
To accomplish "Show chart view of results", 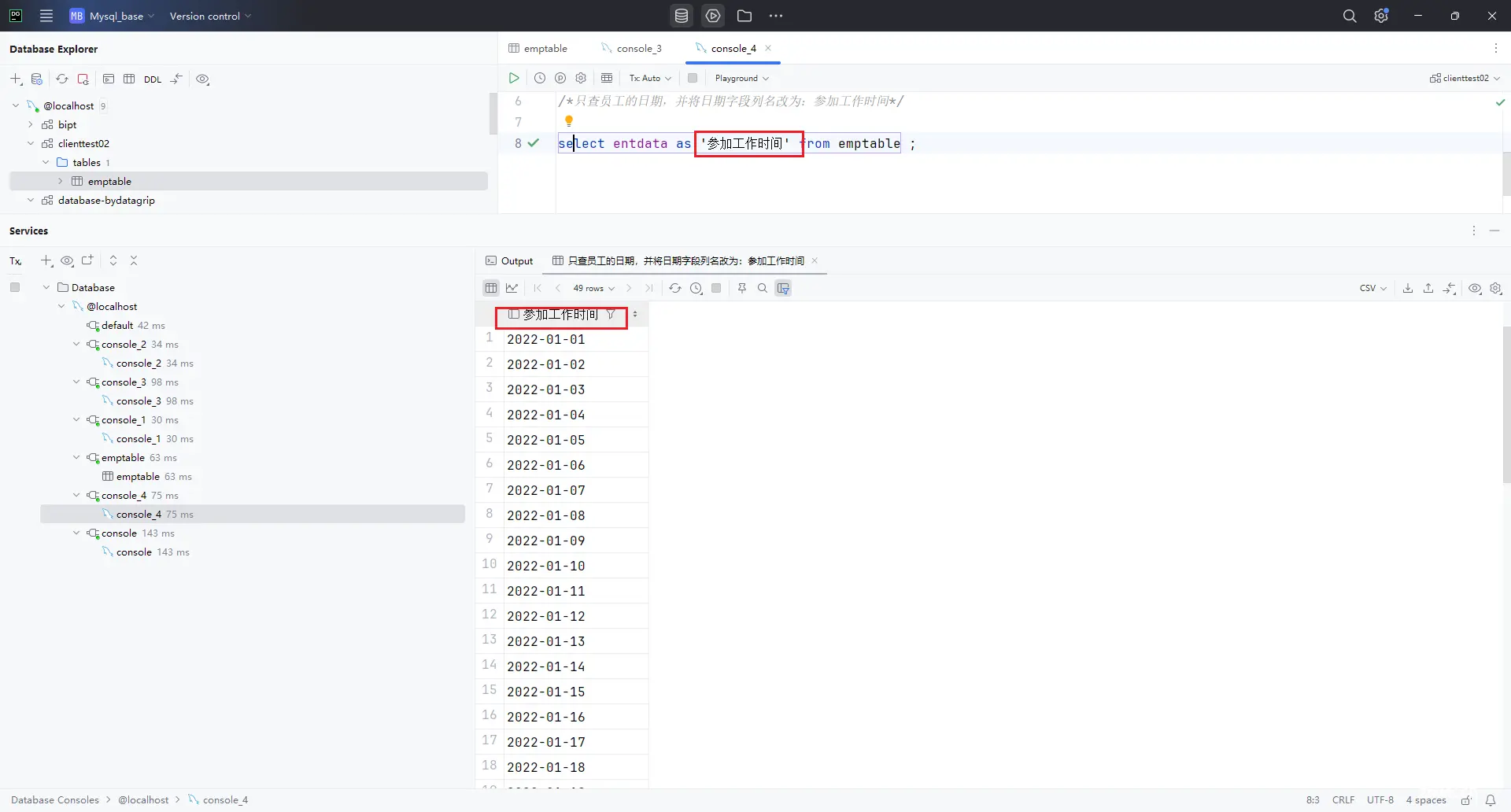I will (x=512, y=288).
